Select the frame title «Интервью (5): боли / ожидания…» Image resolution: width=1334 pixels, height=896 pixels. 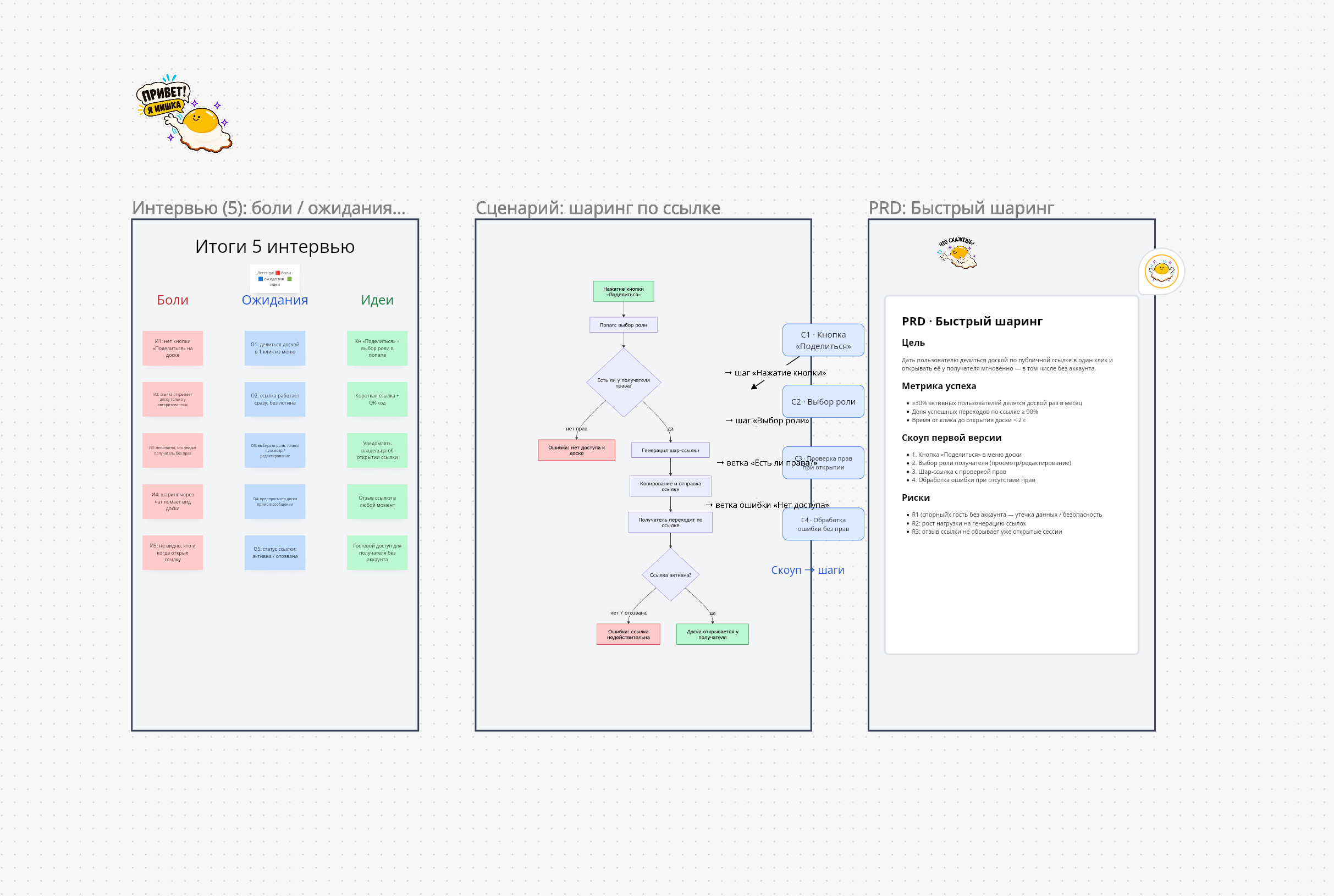pos(269,208)
